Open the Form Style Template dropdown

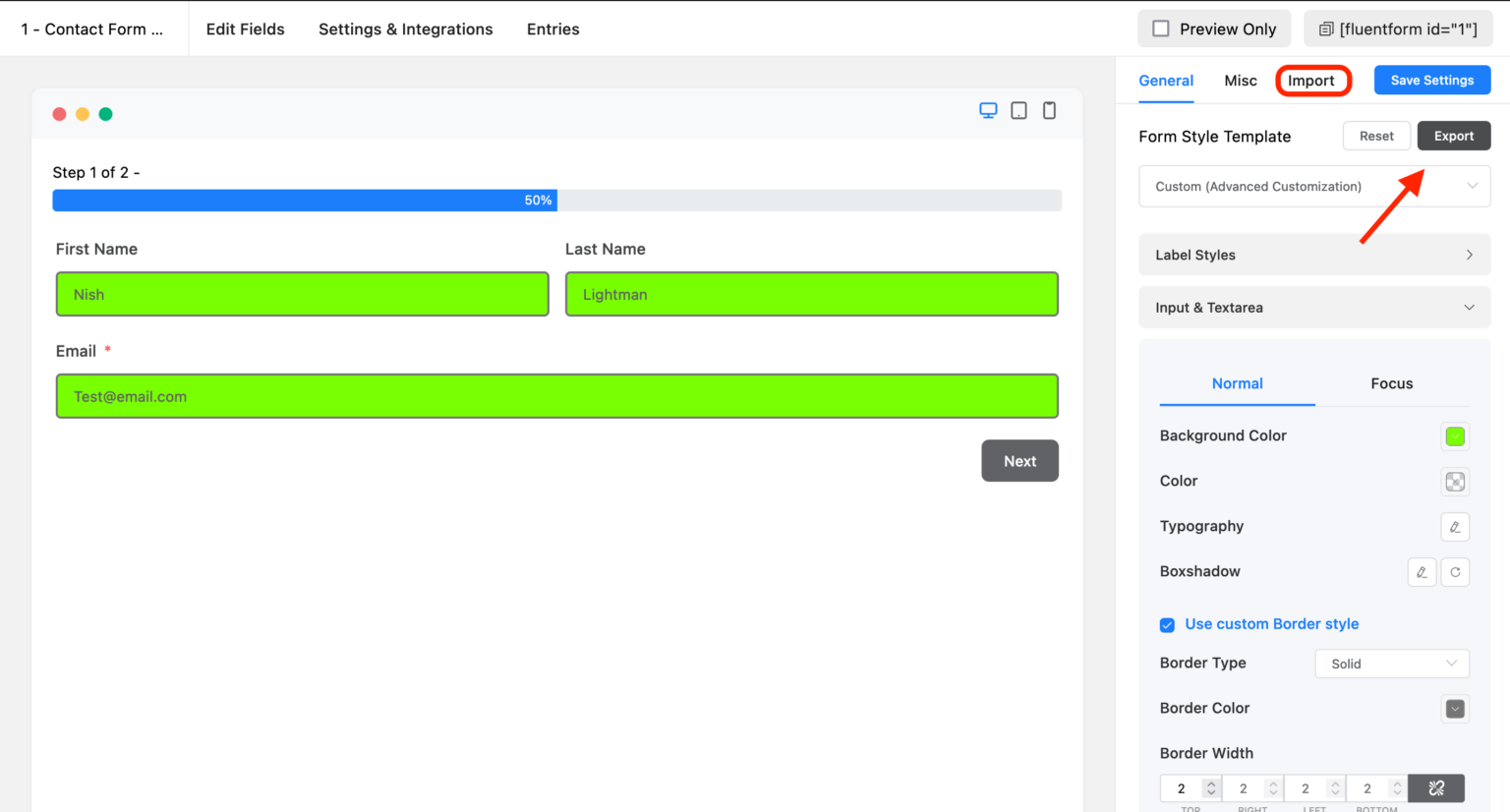1314,186
